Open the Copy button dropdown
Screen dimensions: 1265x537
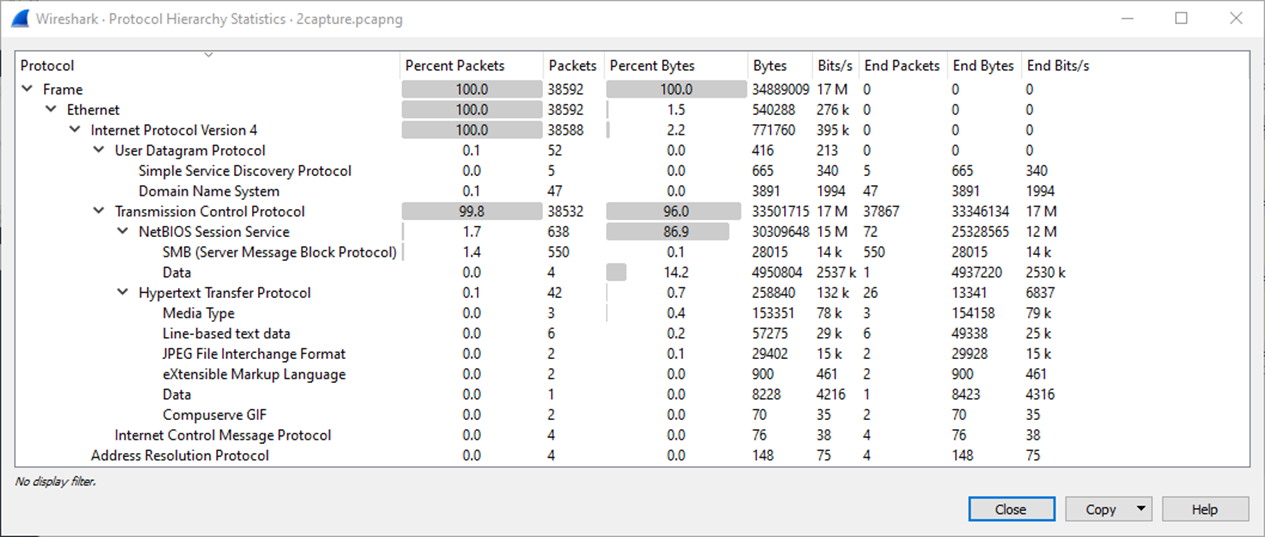1141,509
